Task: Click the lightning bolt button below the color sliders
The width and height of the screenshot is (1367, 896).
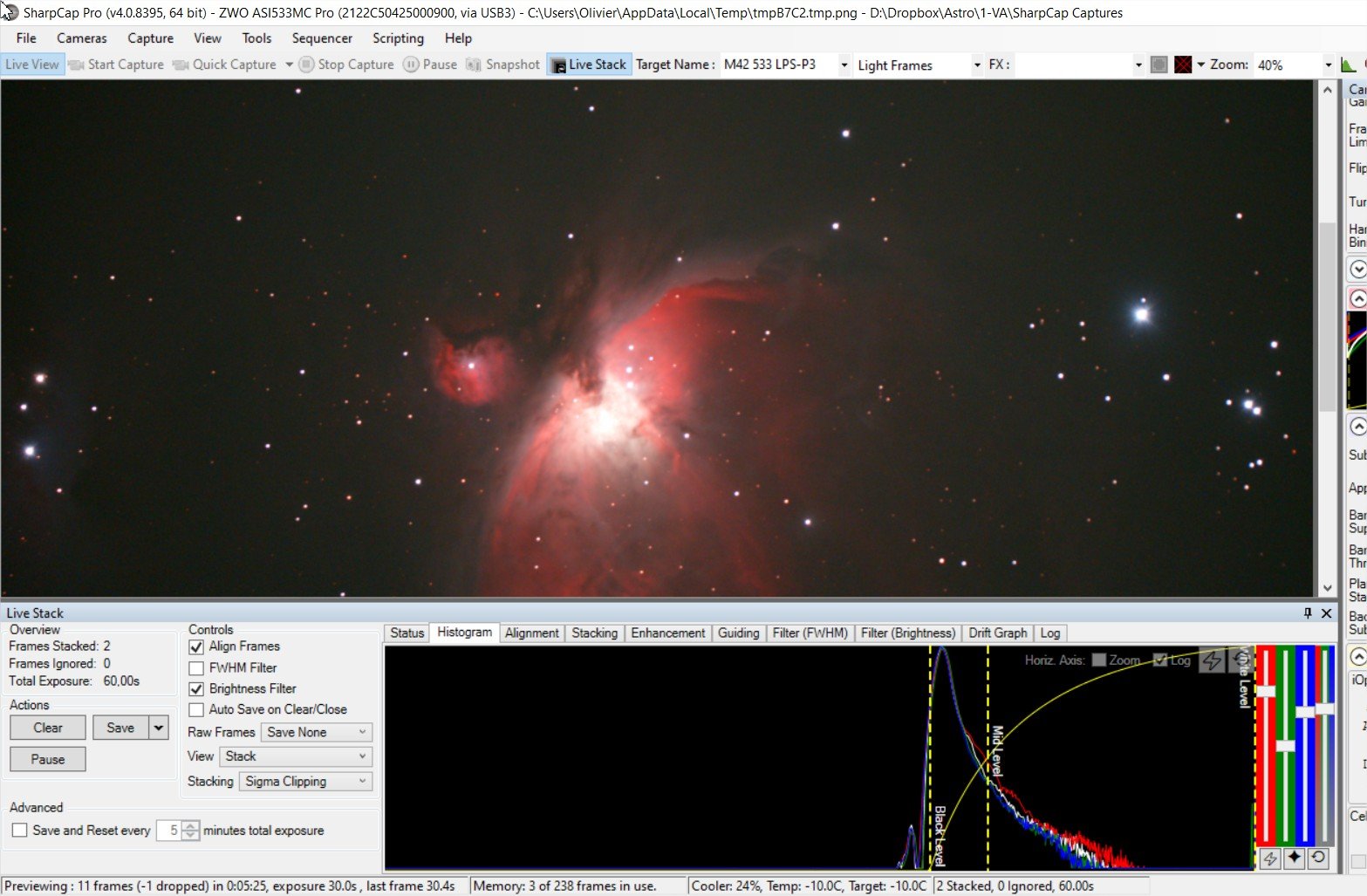Action: tap(1270, 858)
